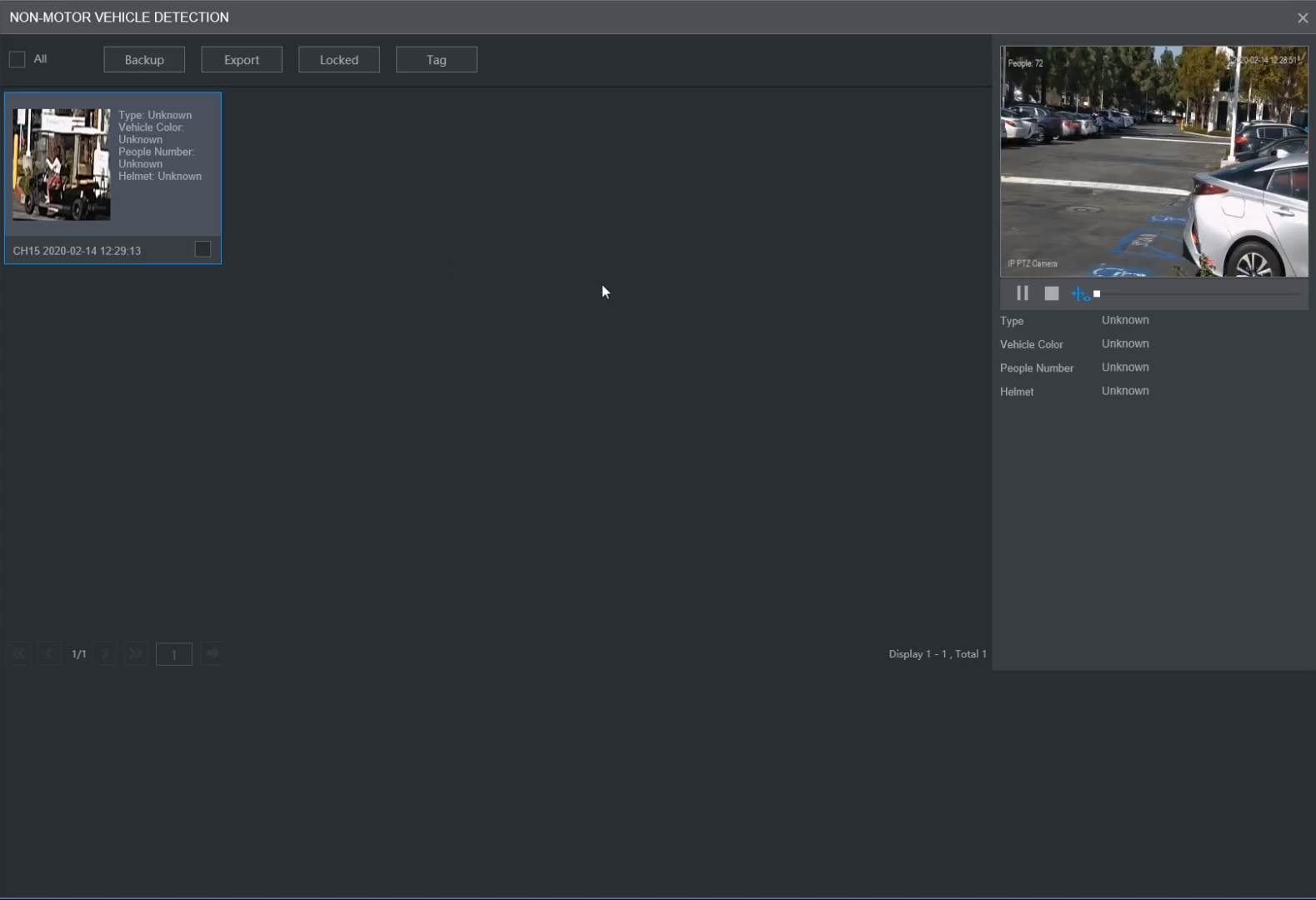Stop the video playback
The image size is (1316, 900).
pos(1052,293)
